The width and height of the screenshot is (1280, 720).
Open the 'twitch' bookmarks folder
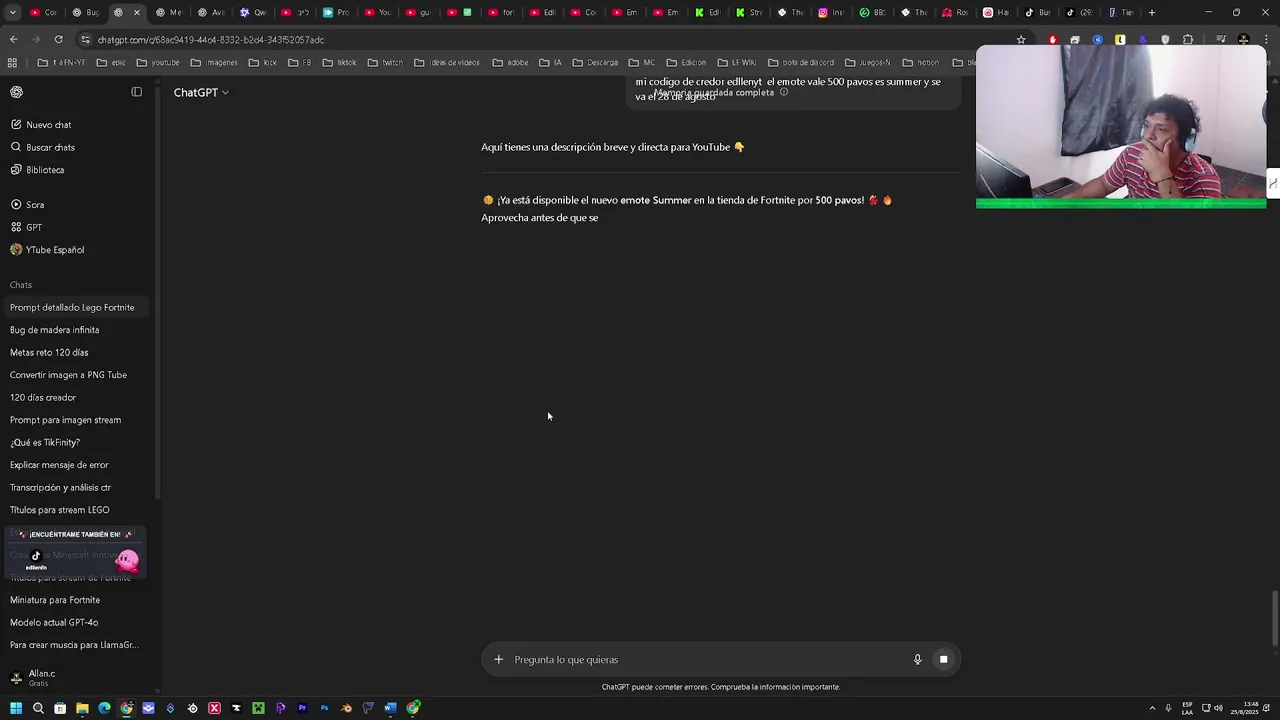click(x=386, y=62)
